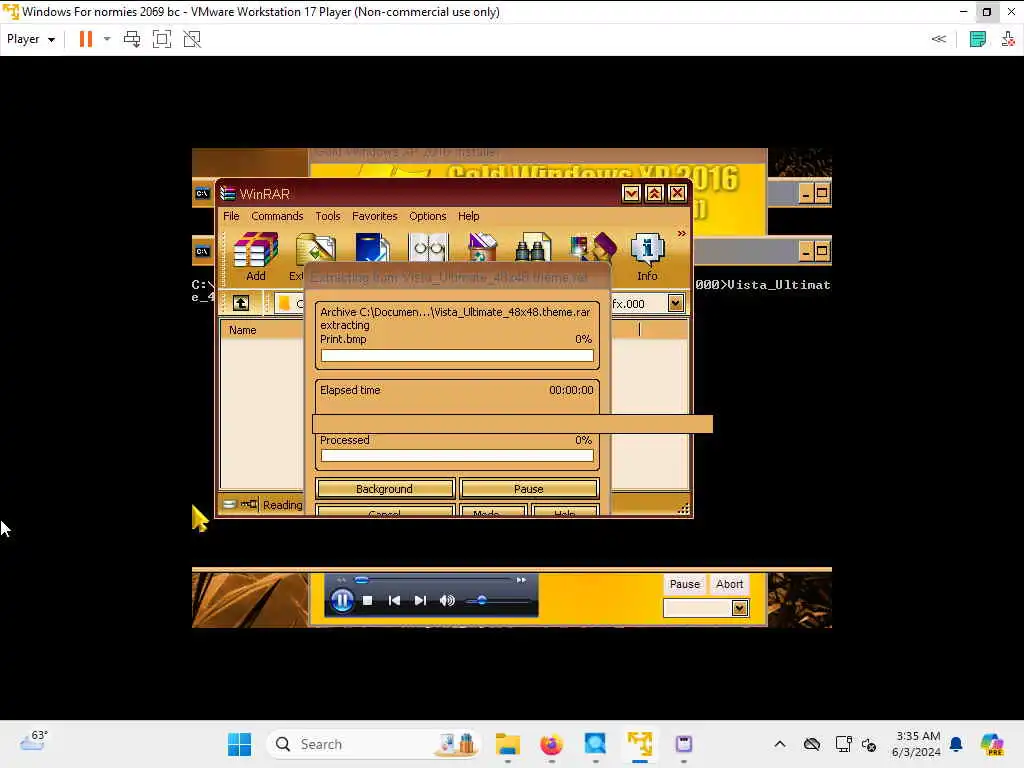Click installer Pause button beside Abort
Viewport: 1024px width, 768px height.
click(x=684, y=584)
